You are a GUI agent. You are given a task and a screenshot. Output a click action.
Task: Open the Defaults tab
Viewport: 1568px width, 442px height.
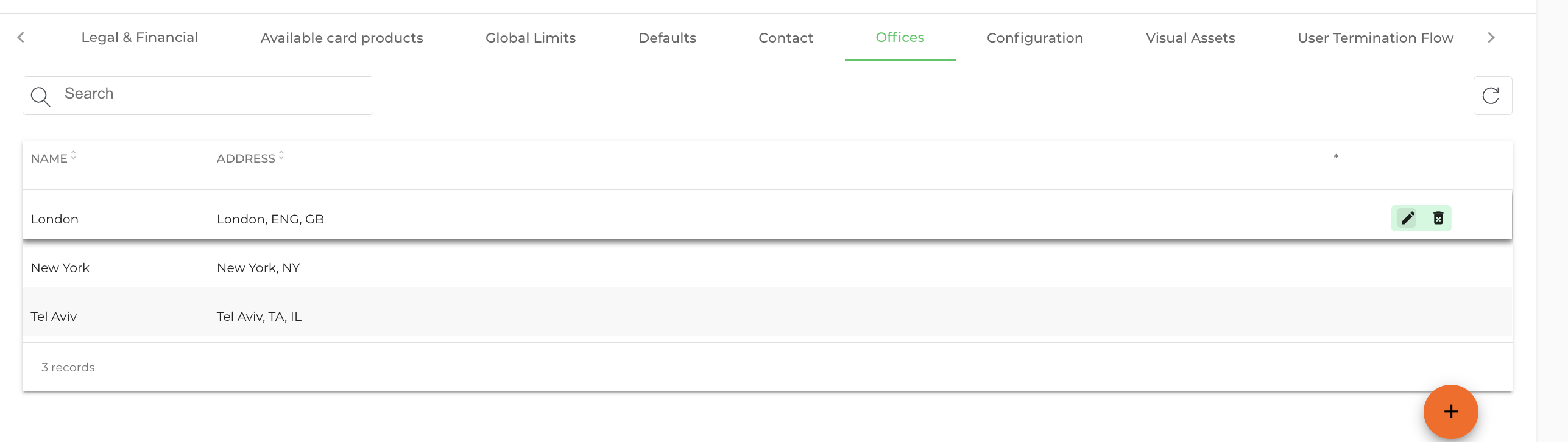[667, 38]
